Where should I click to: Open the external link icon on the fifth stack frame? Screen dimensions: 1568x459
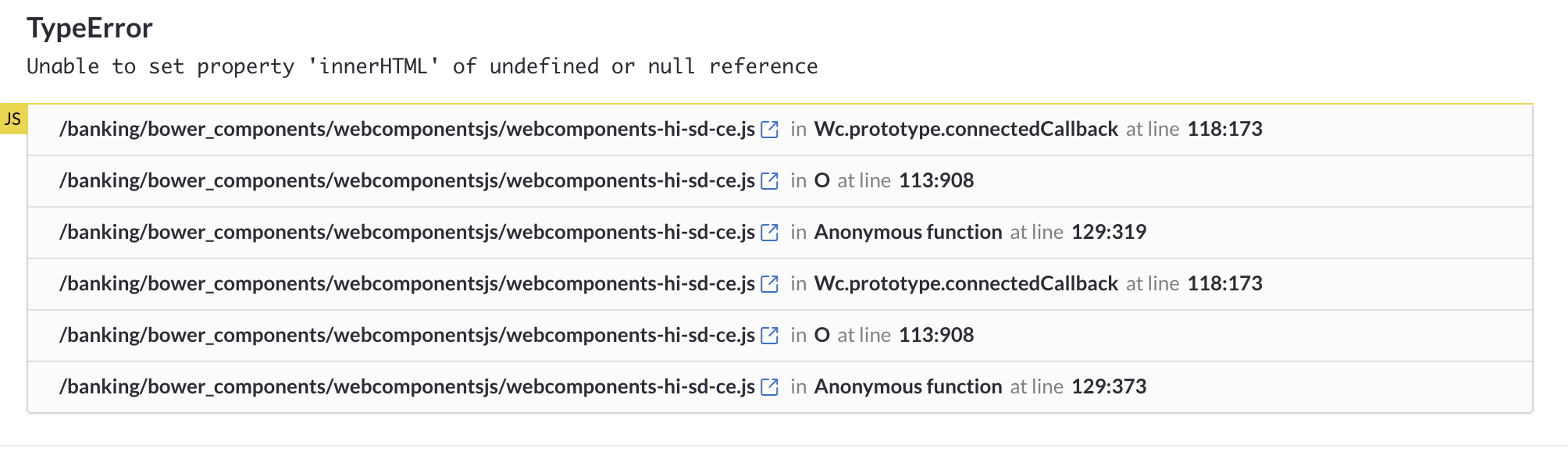tap(772, 335)
